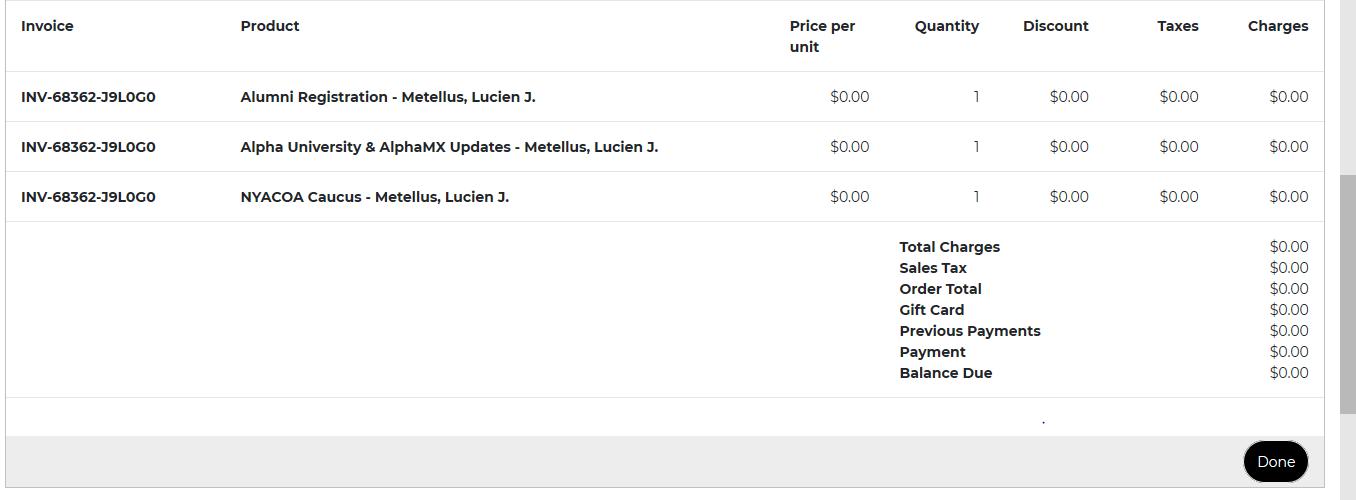Click the Total Charges label
The image size is (1356, 500).
click(949, 247)
